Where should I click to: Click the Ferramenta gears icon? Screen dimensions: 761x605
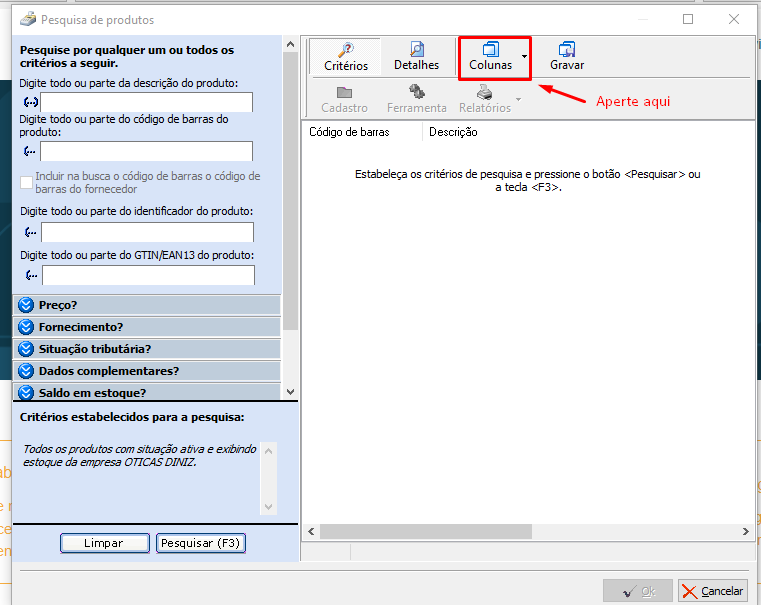(x=416, y=92)
